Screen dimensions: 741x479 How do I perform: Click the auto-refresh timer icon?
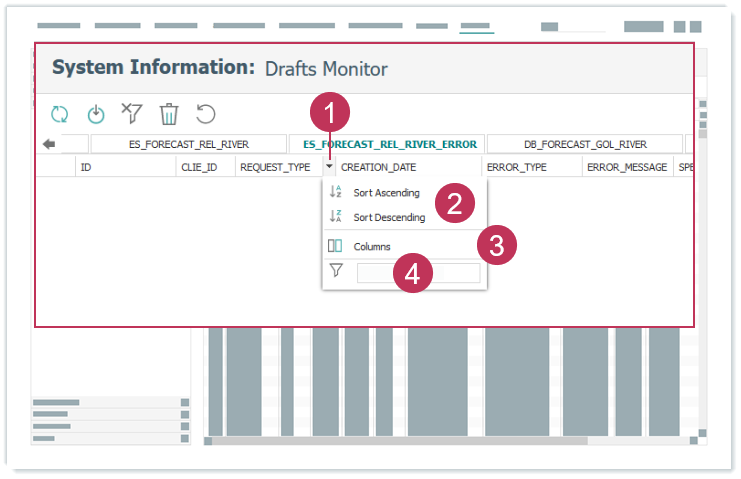coord(96,114)
